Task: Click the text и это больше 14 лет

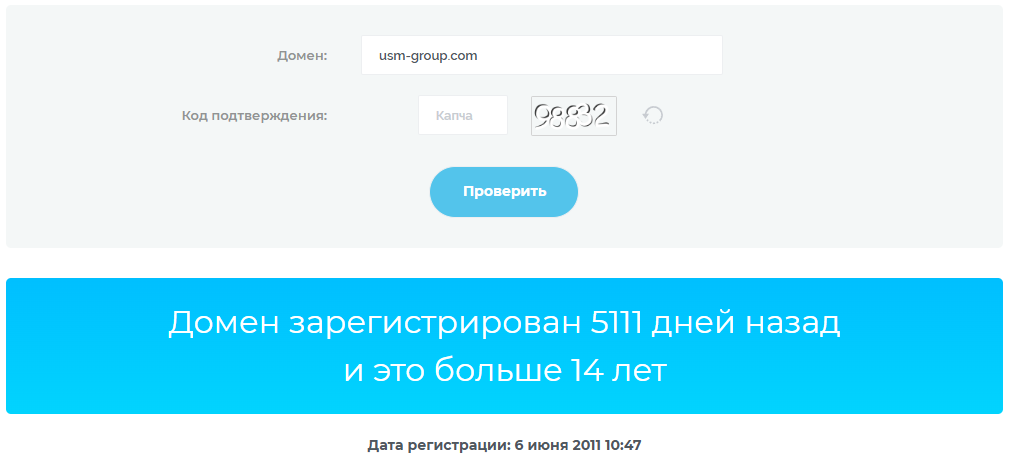Action: (505, 371)
